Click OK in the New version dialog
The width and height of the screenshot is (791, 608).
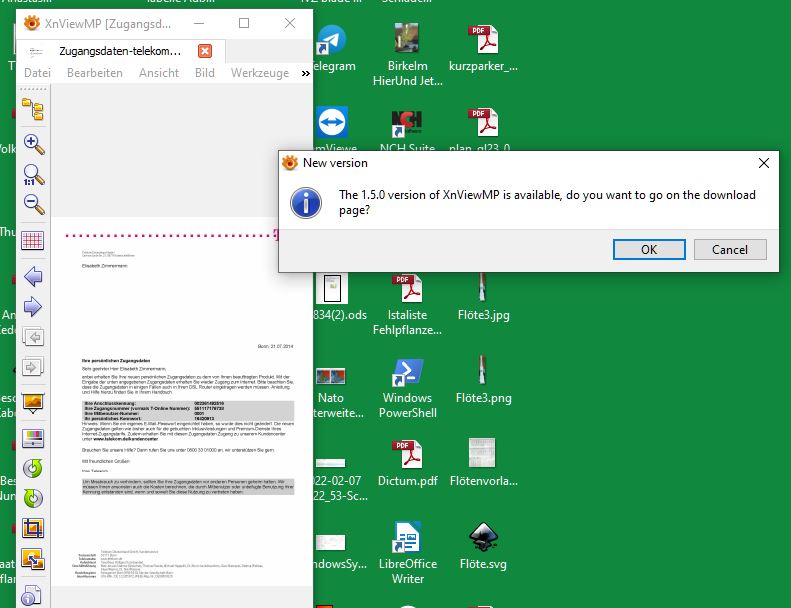pos(649,250)
